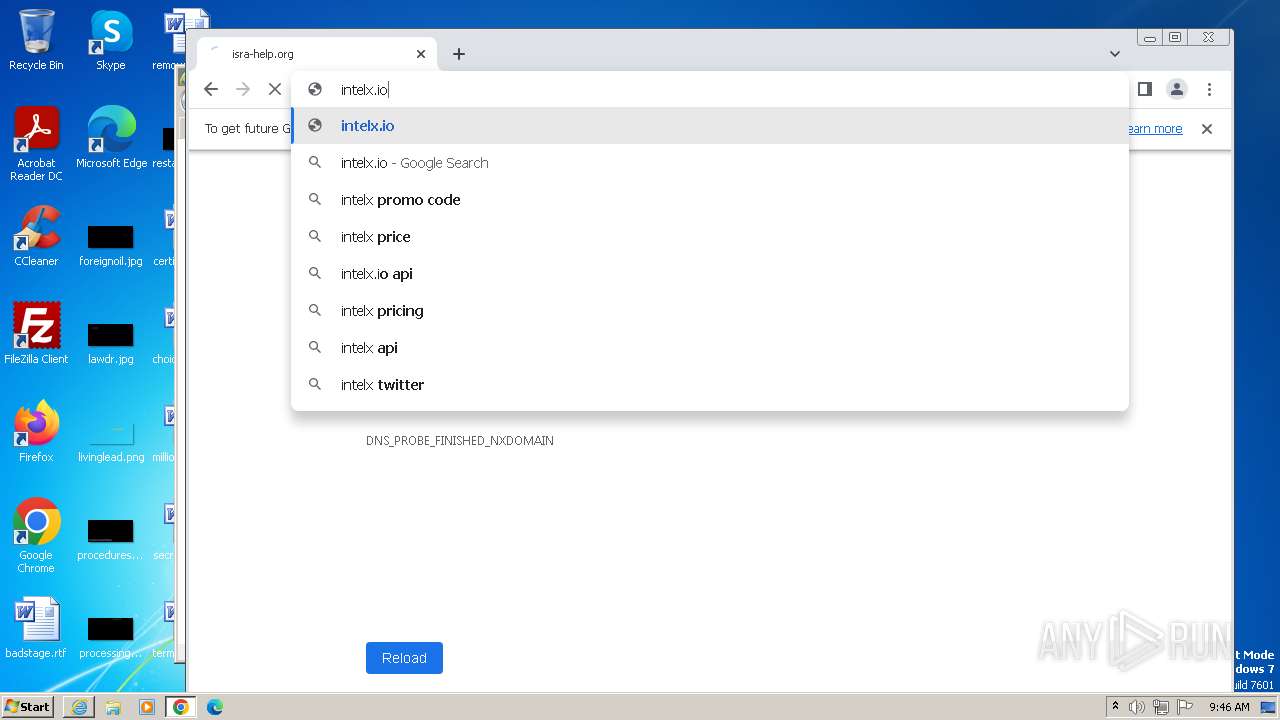Select the isra-help.org tab
This screenshot has height=720, width=1280.
click(x=315, y=54)
